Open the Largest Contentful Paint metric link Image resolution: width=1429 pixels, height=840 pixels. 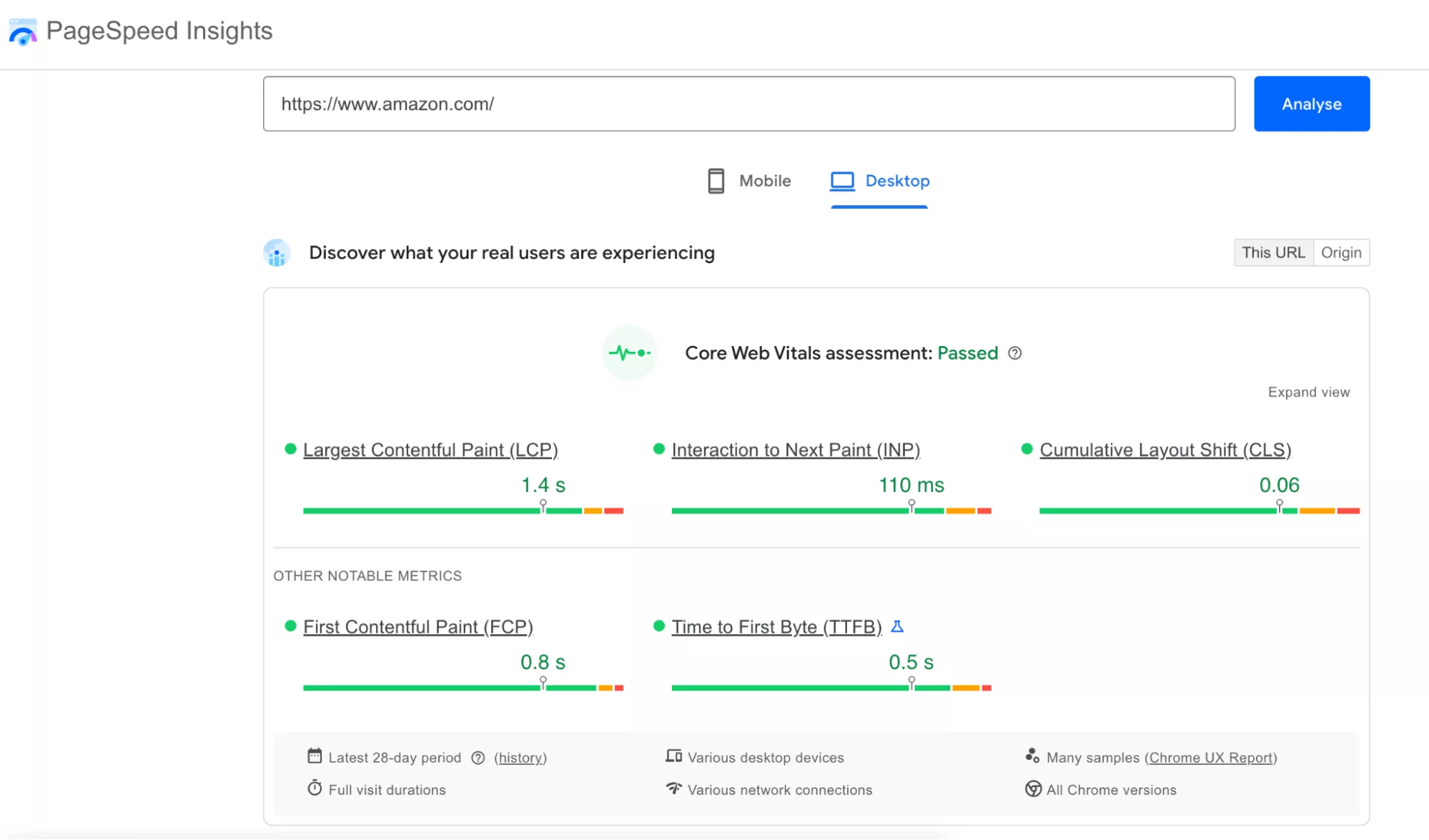(430, 450)
